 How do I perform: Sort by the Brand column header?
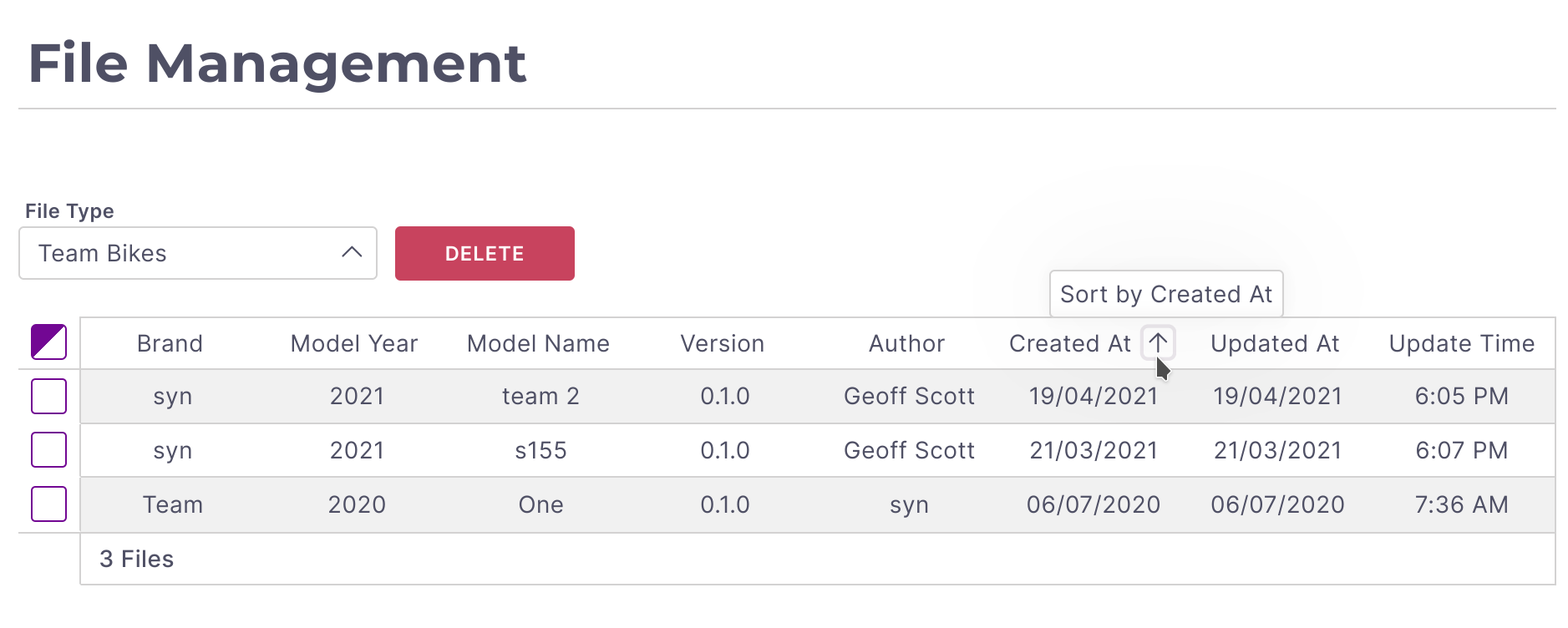pyautogui.click(x=170, y=343)
